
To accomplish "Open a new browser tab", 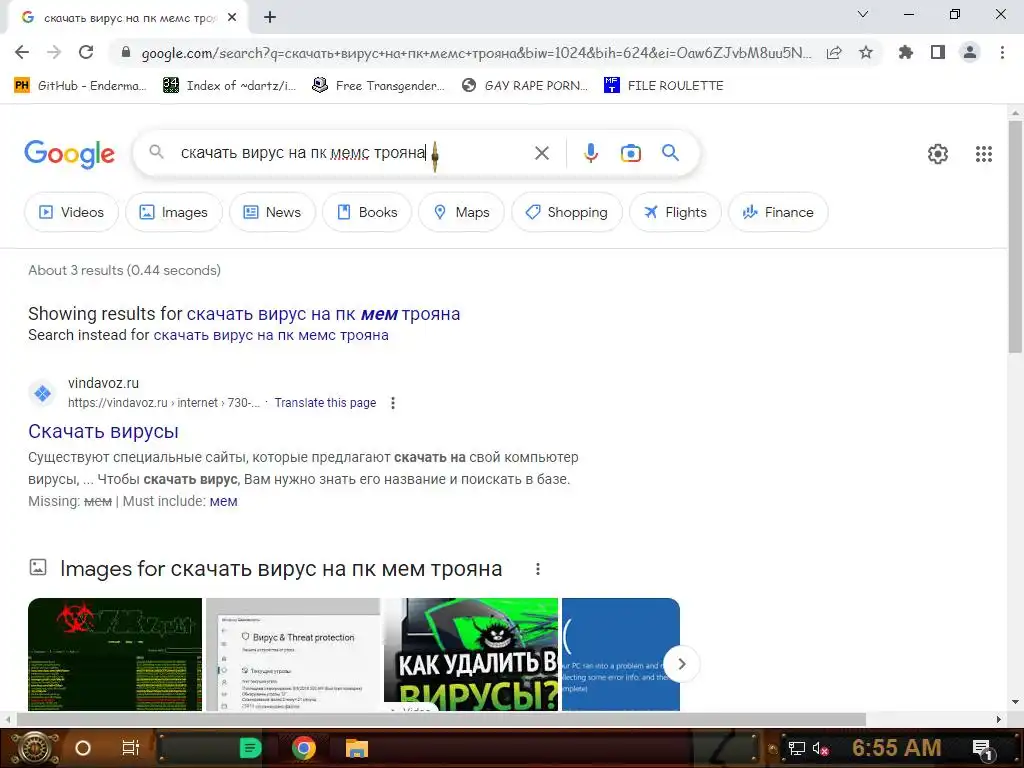I will [x=270, y=18].
